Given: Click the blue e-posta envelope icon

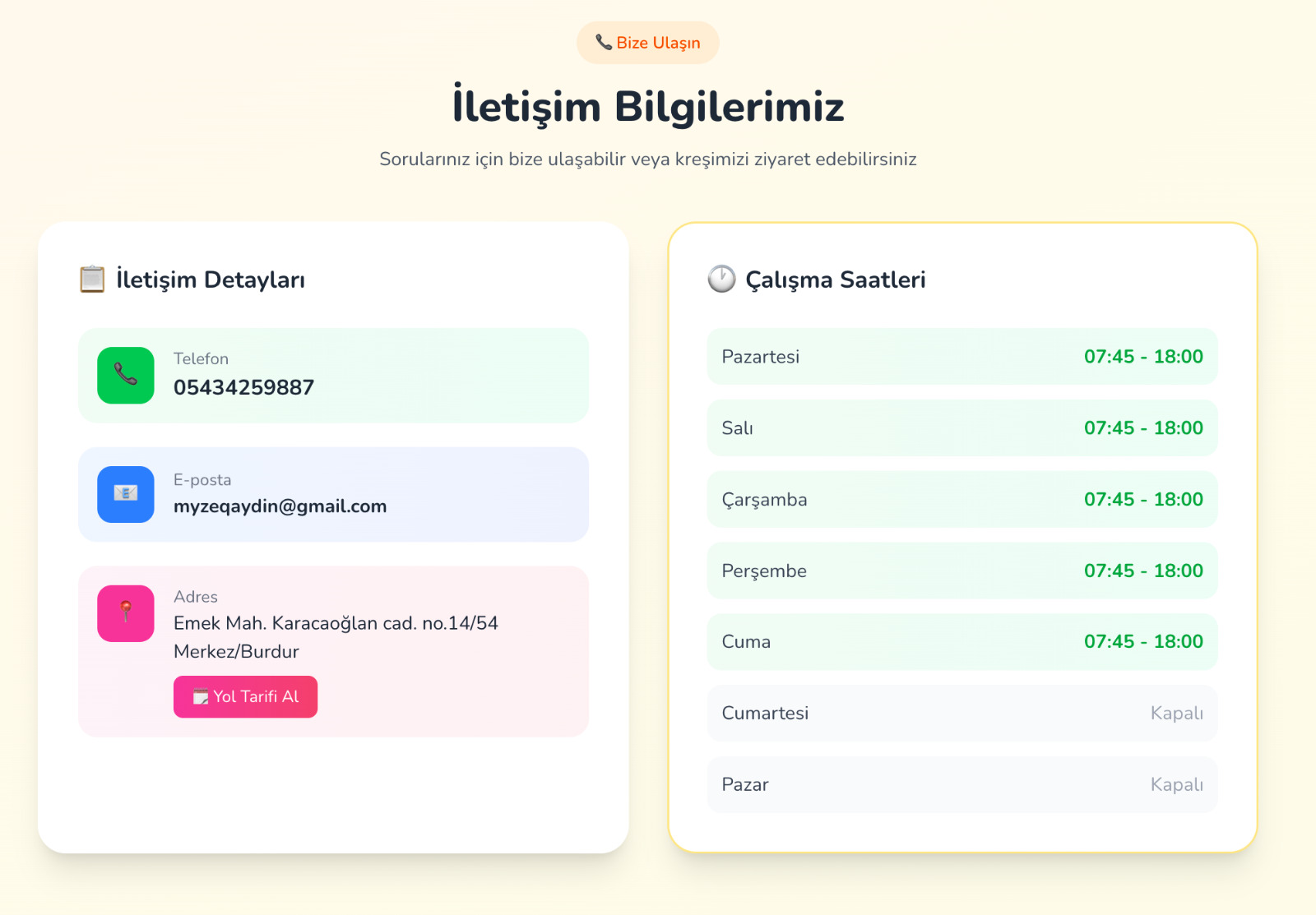Looking at the screenshot, I should pyautogui.click(x=125, y=495).
